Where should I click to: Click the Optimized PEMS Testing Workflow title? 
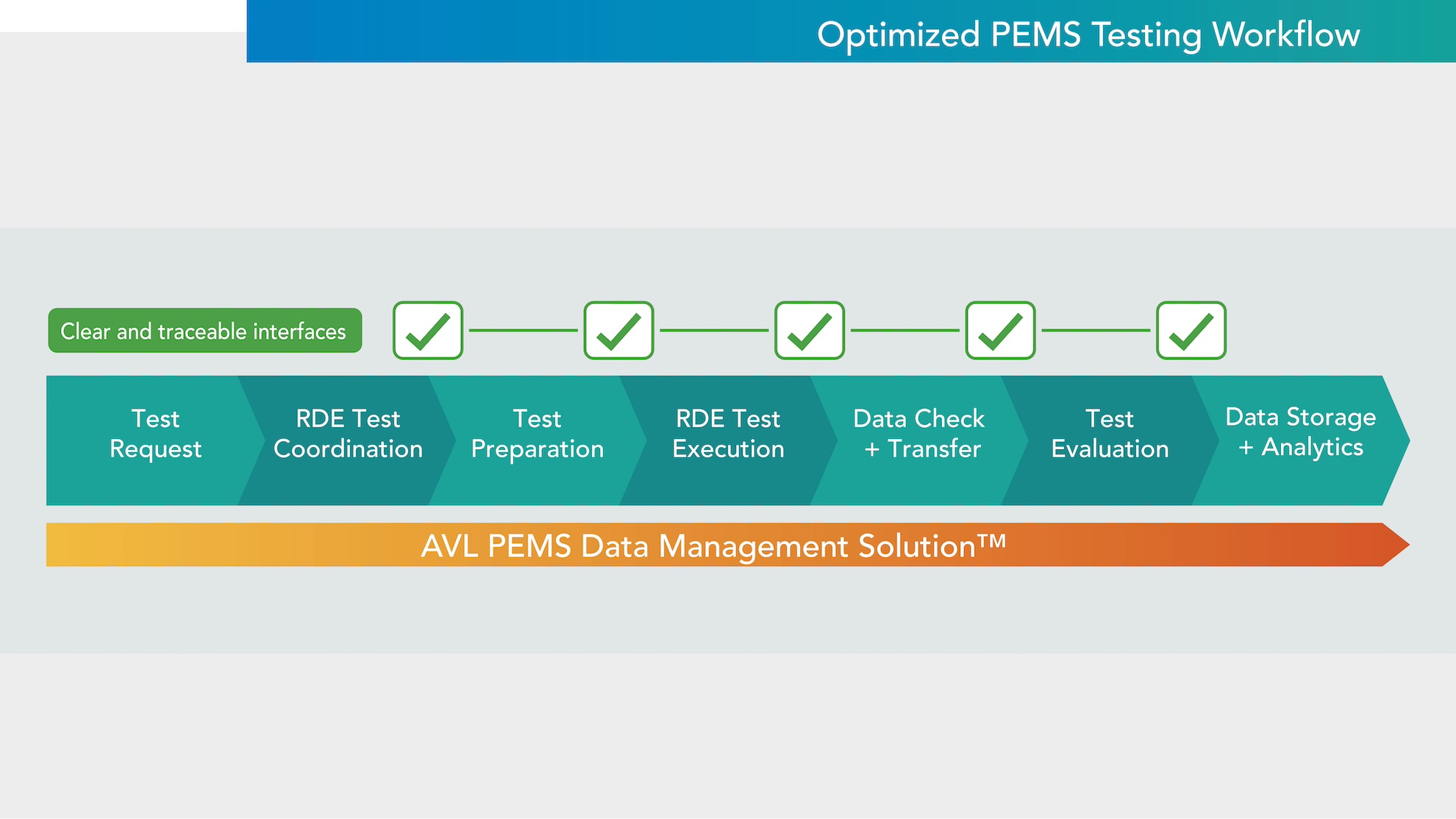pos(1088,35)
